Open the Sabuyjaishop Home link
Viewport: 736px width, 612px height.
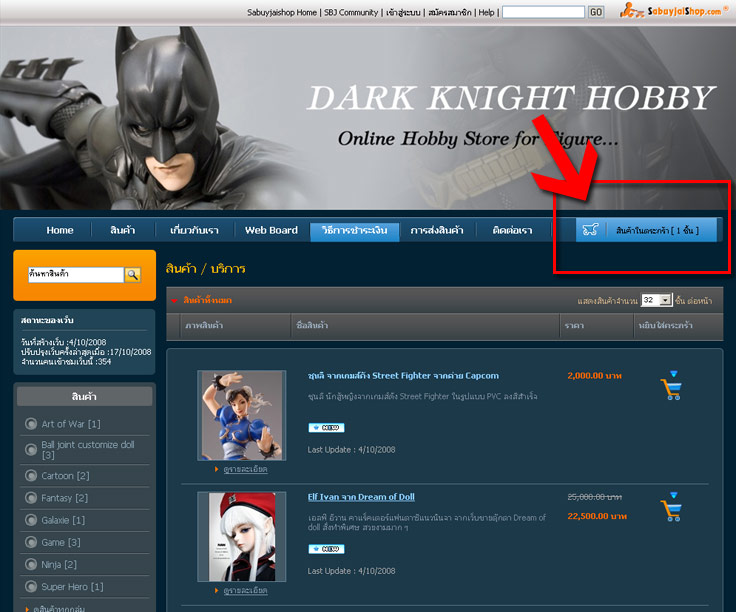click(282, 13)
